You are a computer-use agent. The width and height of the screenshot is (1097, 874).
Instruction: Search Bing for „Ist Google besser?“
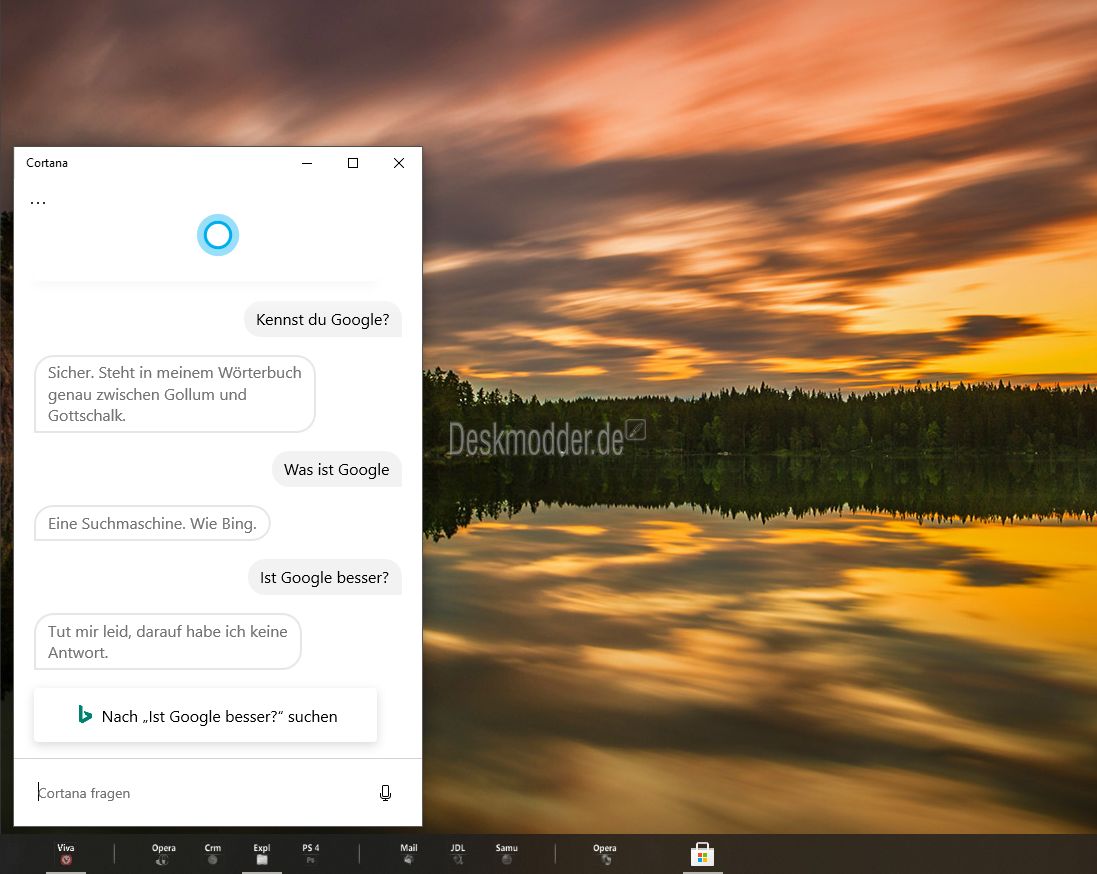(205, 715)
